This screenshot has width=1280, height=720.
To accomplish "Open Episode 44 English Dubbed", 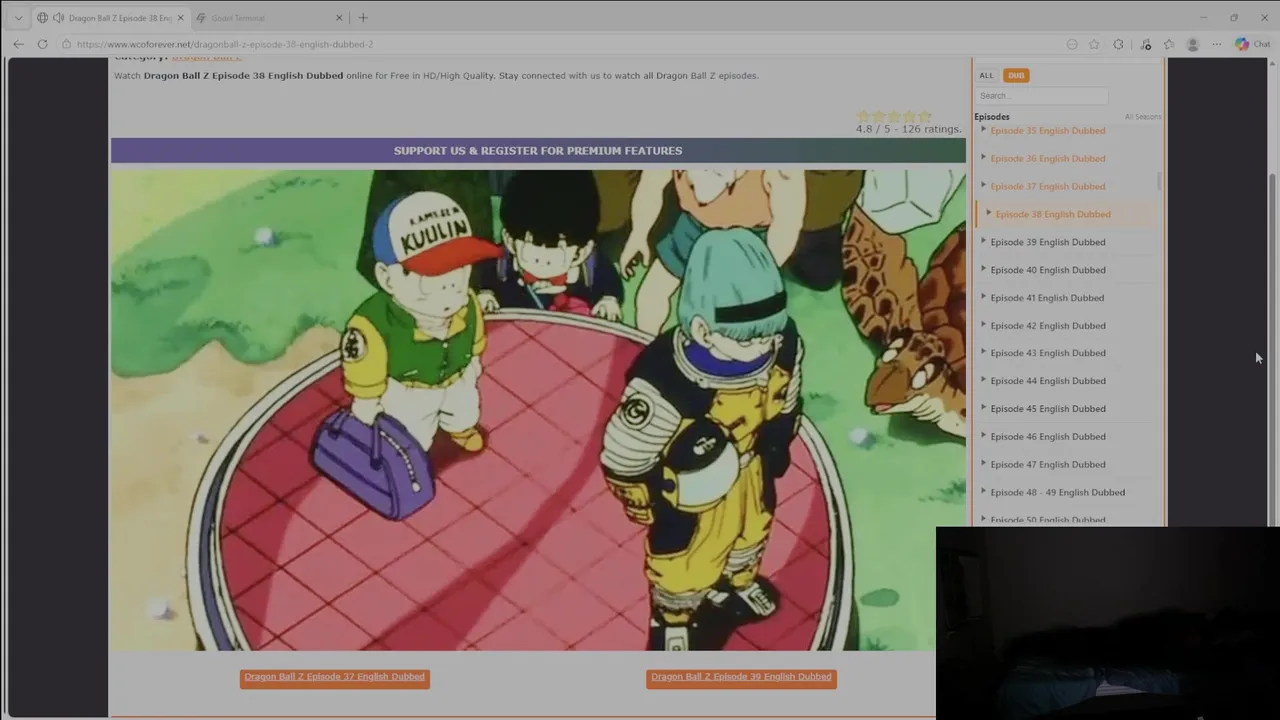I will [x=1047, y=381].
